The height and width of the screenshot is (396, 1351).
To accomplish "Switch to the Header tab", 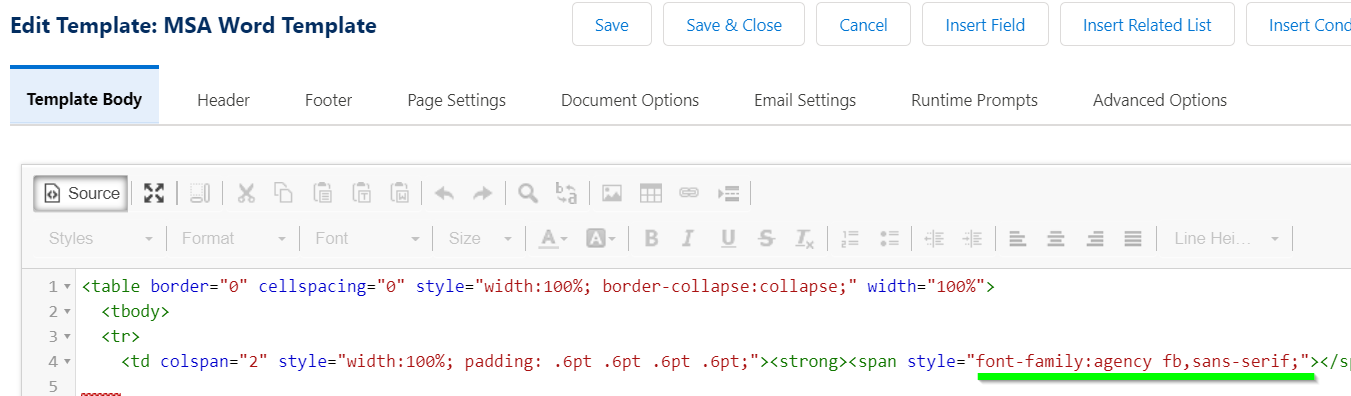I will click(x=223, y=100).
